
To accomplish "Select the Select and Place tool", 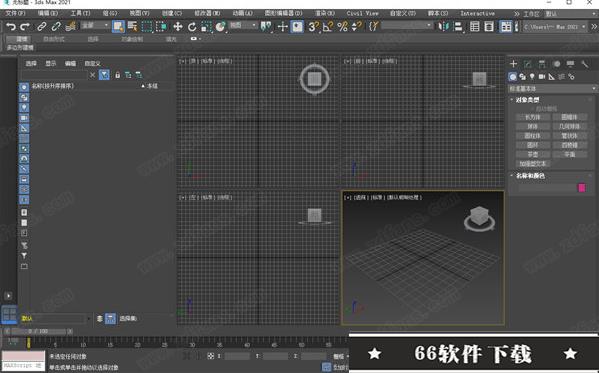I will [220, 26].
